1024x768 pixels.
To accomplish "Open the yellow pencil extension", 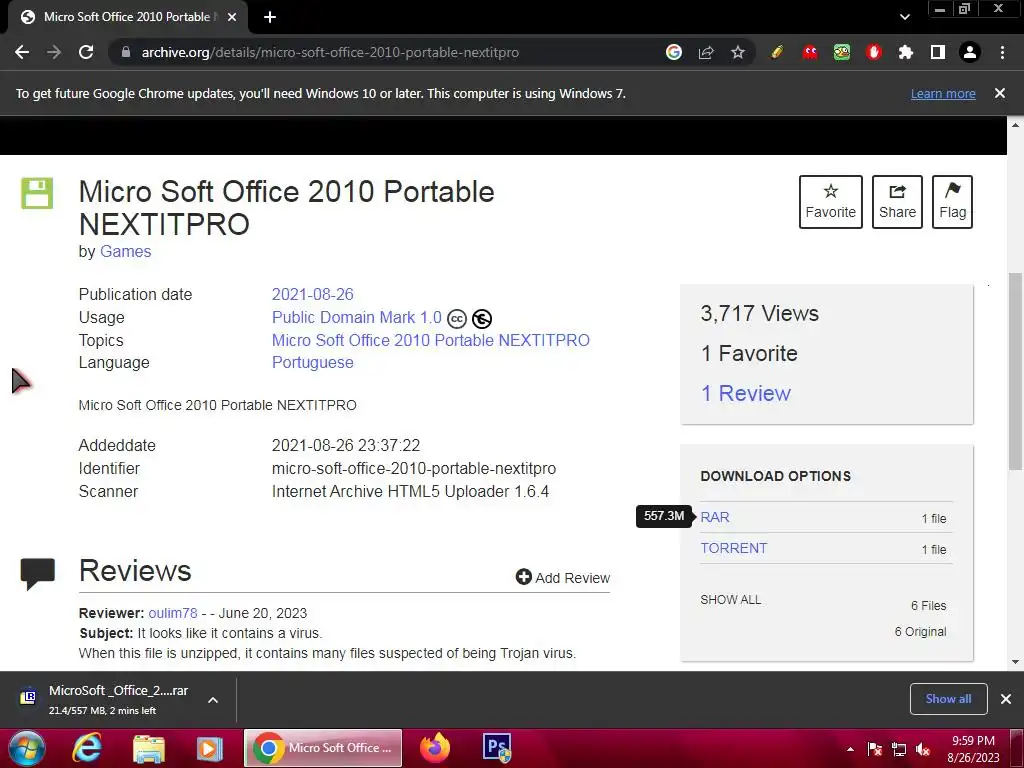I will [x=777, y=52].
